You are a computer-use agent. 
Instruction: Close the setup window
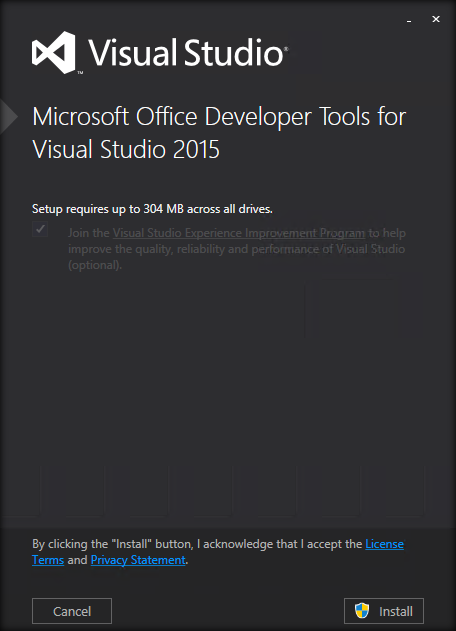pyautogui.click(x=436, y=19)
